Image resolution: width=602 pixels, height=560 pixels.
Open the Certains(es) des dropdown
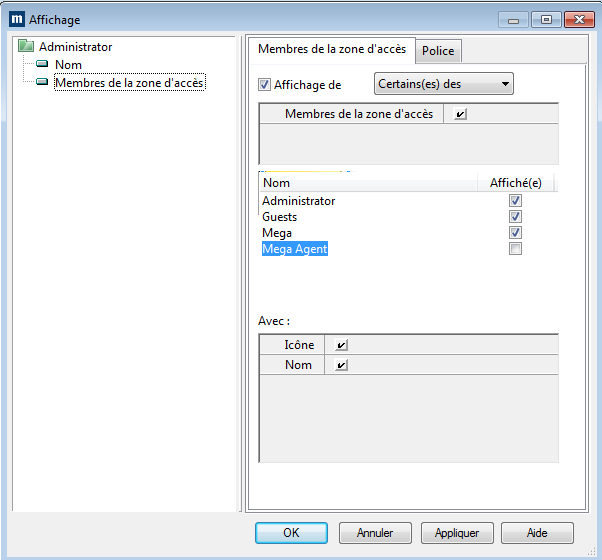(444, 84)
